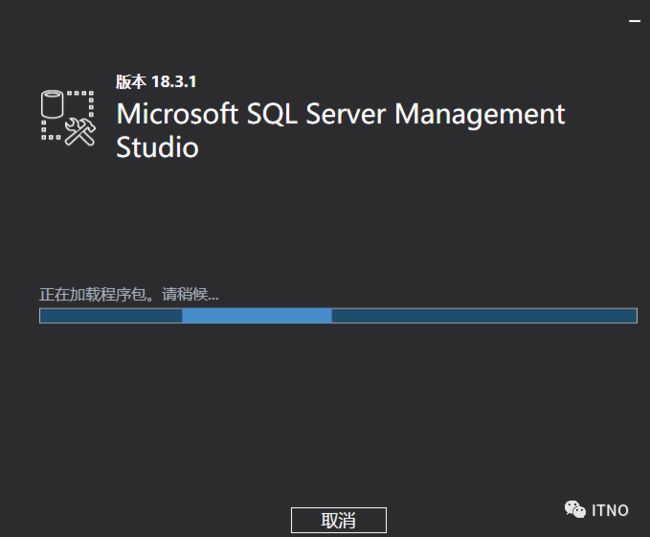Click the 版本 18.3.1 version text
This screenshot has height=537, width=650.
click(x=156, y=82)
